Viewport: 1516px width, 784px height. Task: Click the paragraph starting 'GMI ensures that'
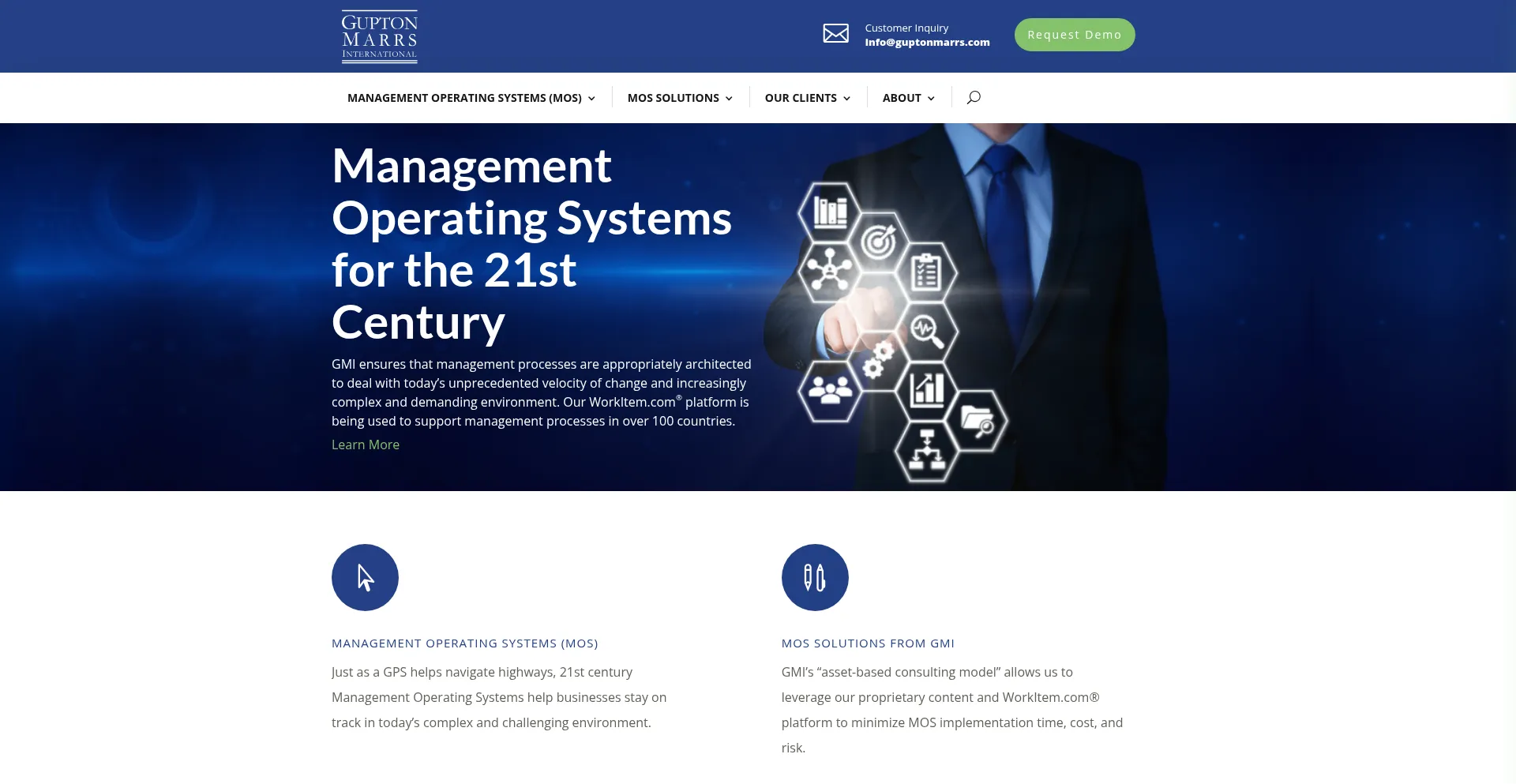point(542,392)
